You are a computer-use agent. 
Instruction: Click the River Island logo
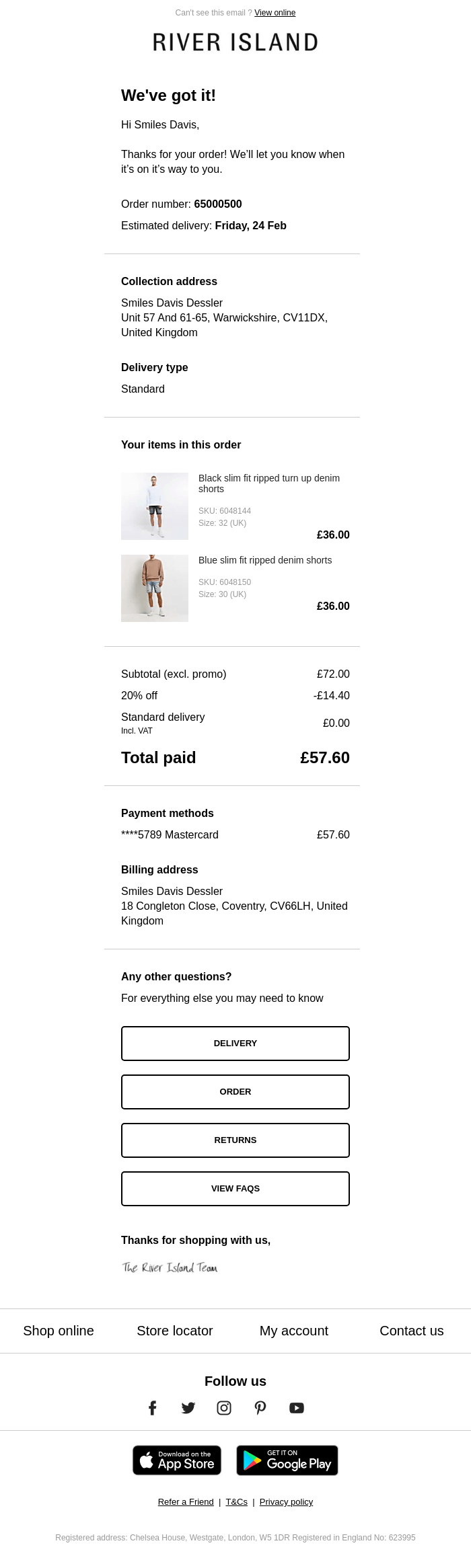235,42
